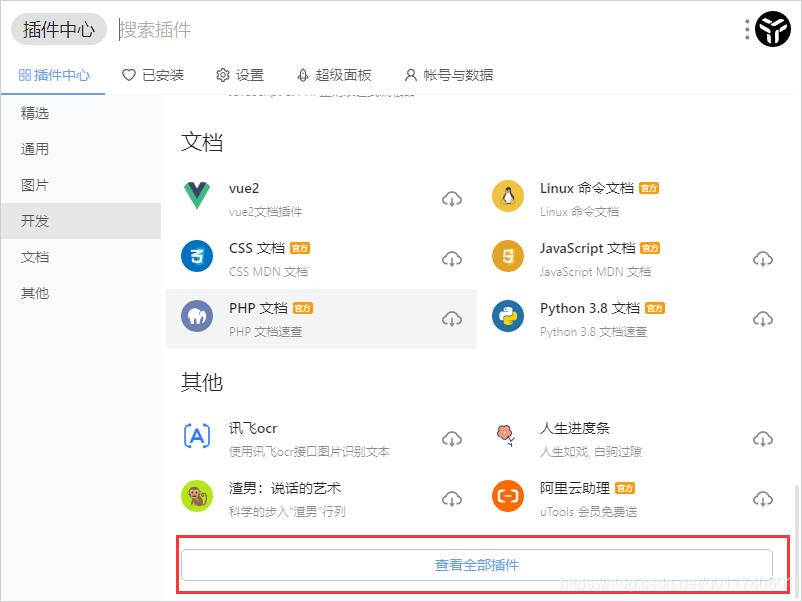Open the 讯飞ocr plugin title
Viewport: 802px width, 602px height.
point(253,428)
